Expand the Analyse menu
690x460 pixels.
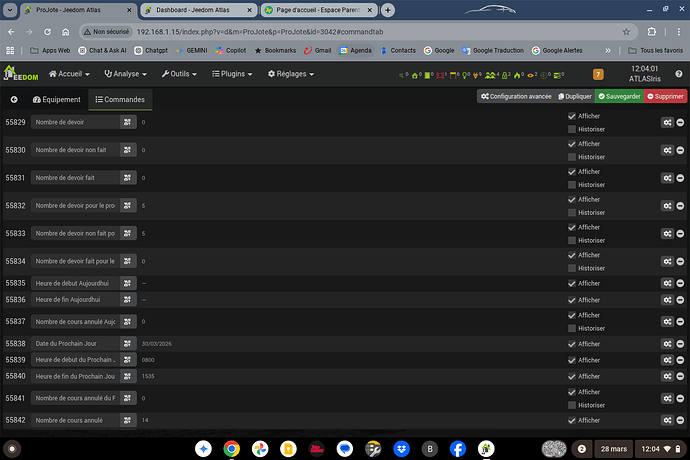tap(125, 74)
